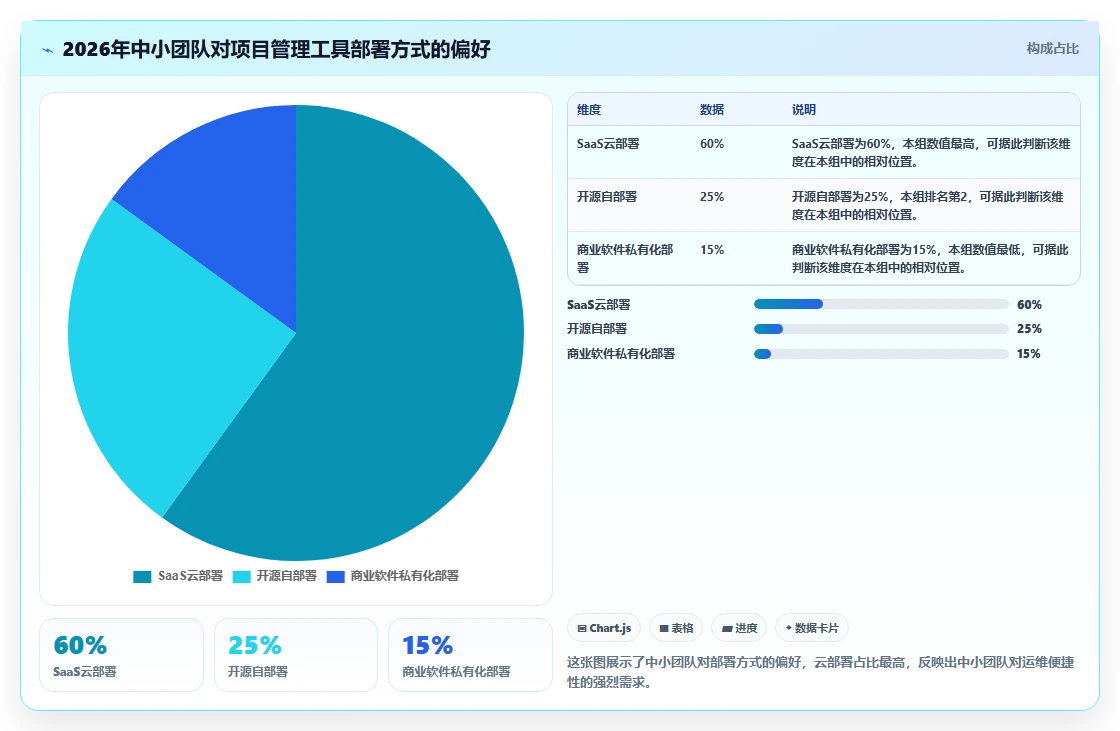Click the SaaS云部署 cell in table

(x=608, y=144)
